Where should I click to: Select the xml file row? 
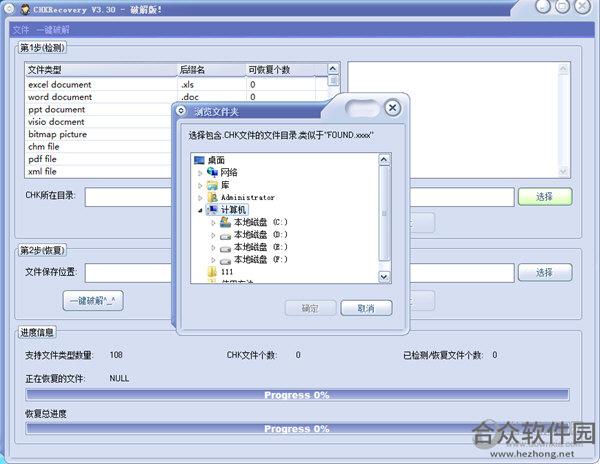[x=99, y=171]
